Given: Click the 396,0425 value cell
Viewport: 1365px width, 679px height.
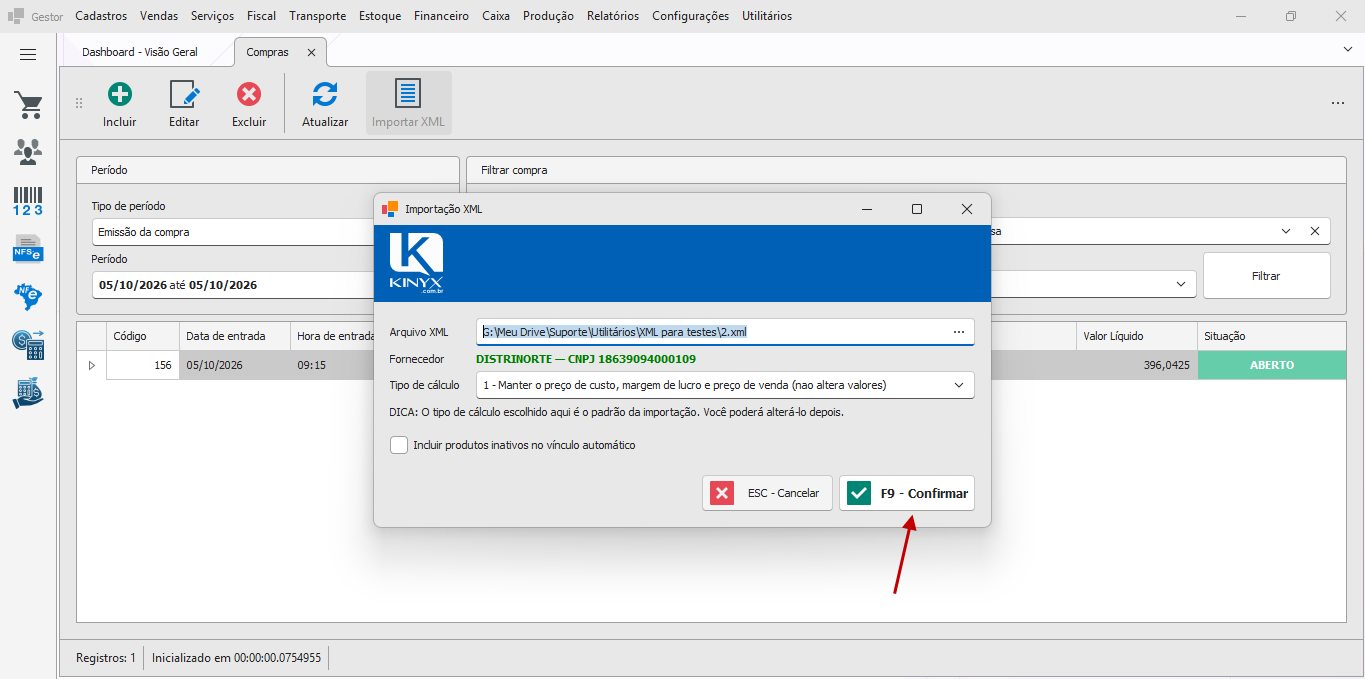Looking at the screenshot, I should (x=1136, y=365).
